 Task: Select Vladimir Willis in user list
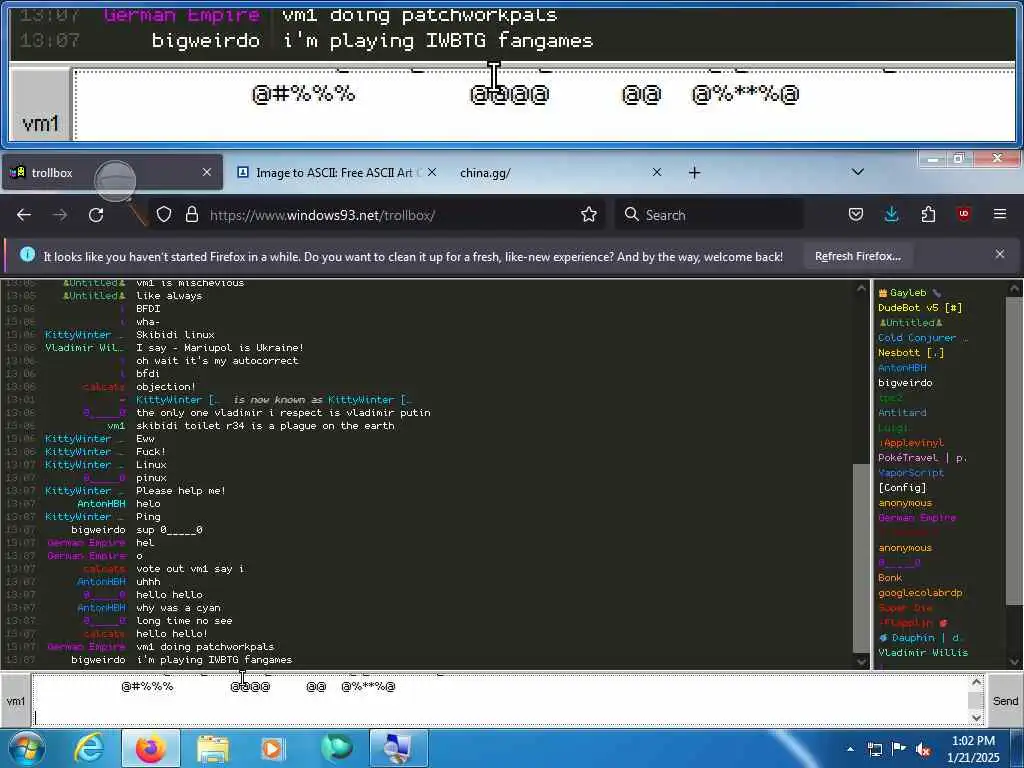pos(923,653)
